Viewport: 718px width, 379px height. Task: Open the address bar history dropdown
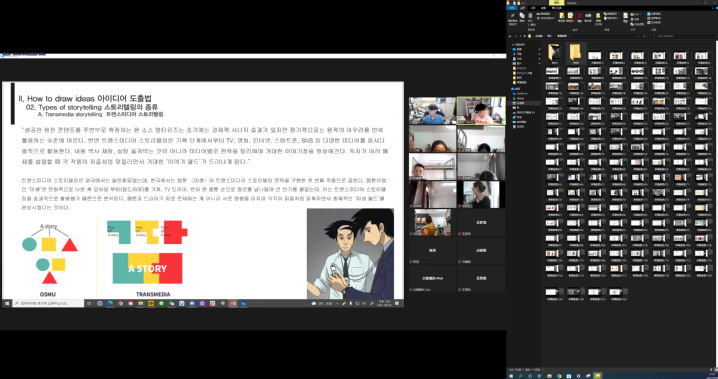point(638,36)
